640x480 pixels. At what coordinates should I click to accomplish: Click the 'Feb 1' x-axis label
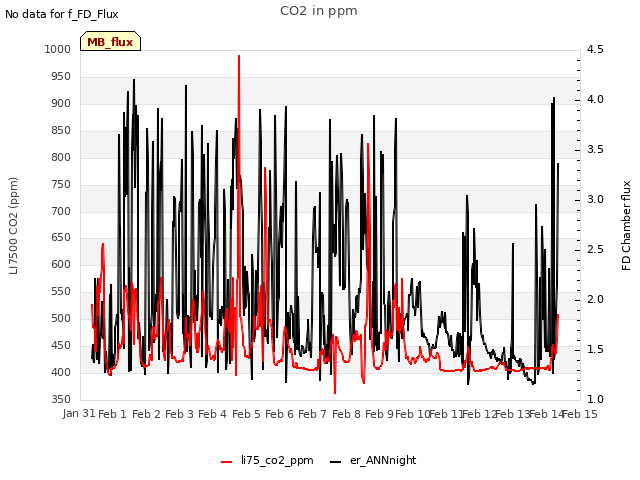pos(113,414)
